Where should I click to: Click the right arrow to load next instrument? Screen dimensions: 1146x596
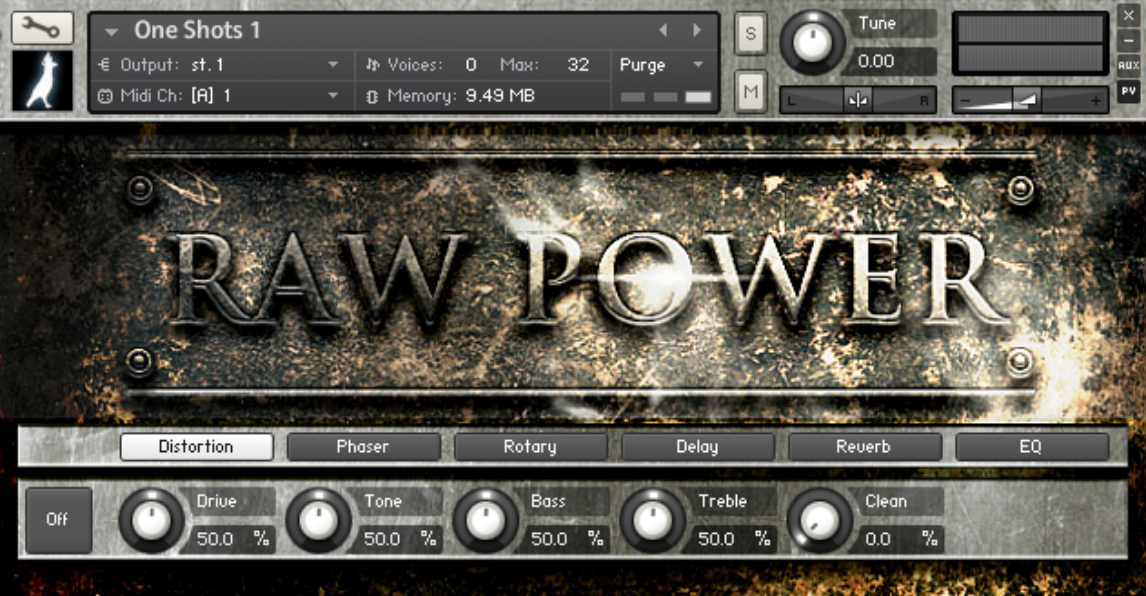click(x=694, y=31)
